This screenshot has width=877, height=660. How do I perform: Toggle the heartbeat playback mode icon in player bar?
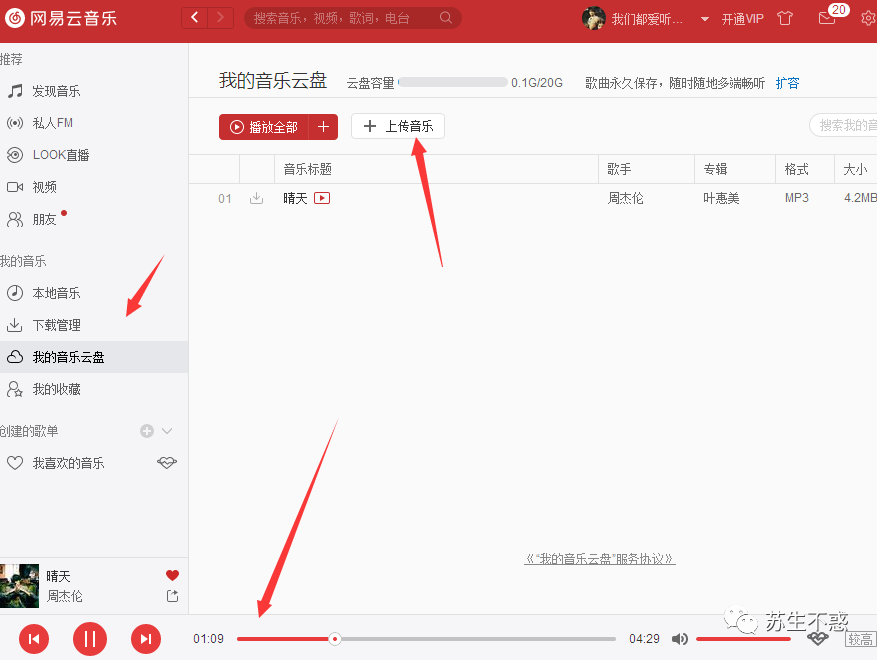[x=818, y=639]
